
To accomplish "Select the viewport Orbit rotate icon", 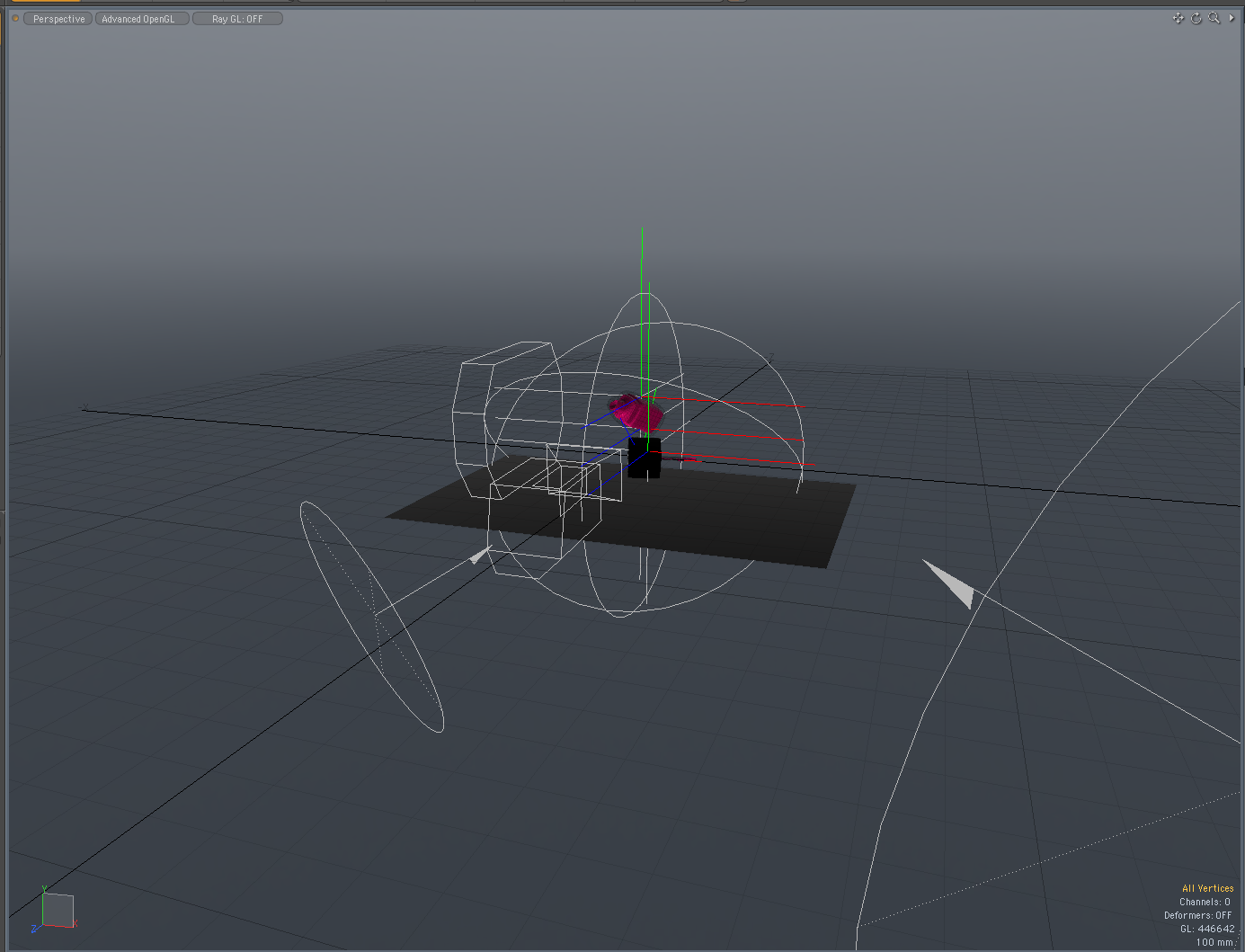I will tap(1196, 18).
